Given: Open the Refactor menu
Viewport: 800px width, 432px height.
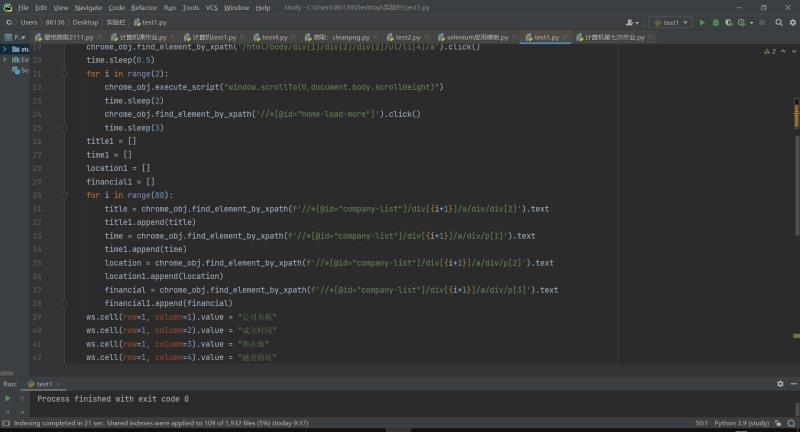Looking at the screenshot, I should point(144,8).
